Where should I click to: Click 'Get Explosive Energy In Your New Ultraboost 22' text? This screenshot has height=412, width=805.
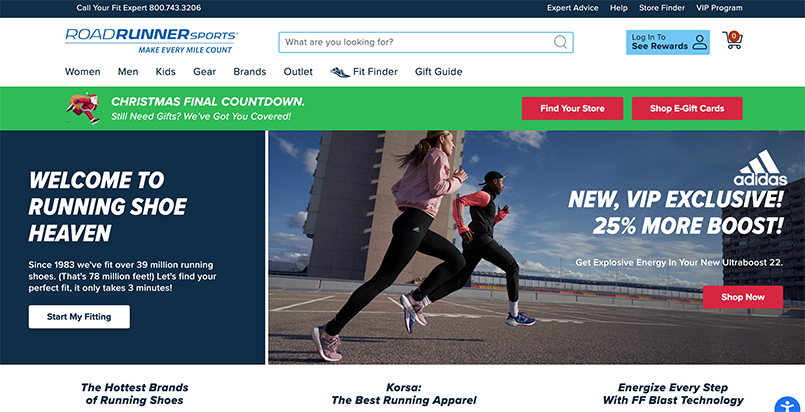(x=679, y=262)
